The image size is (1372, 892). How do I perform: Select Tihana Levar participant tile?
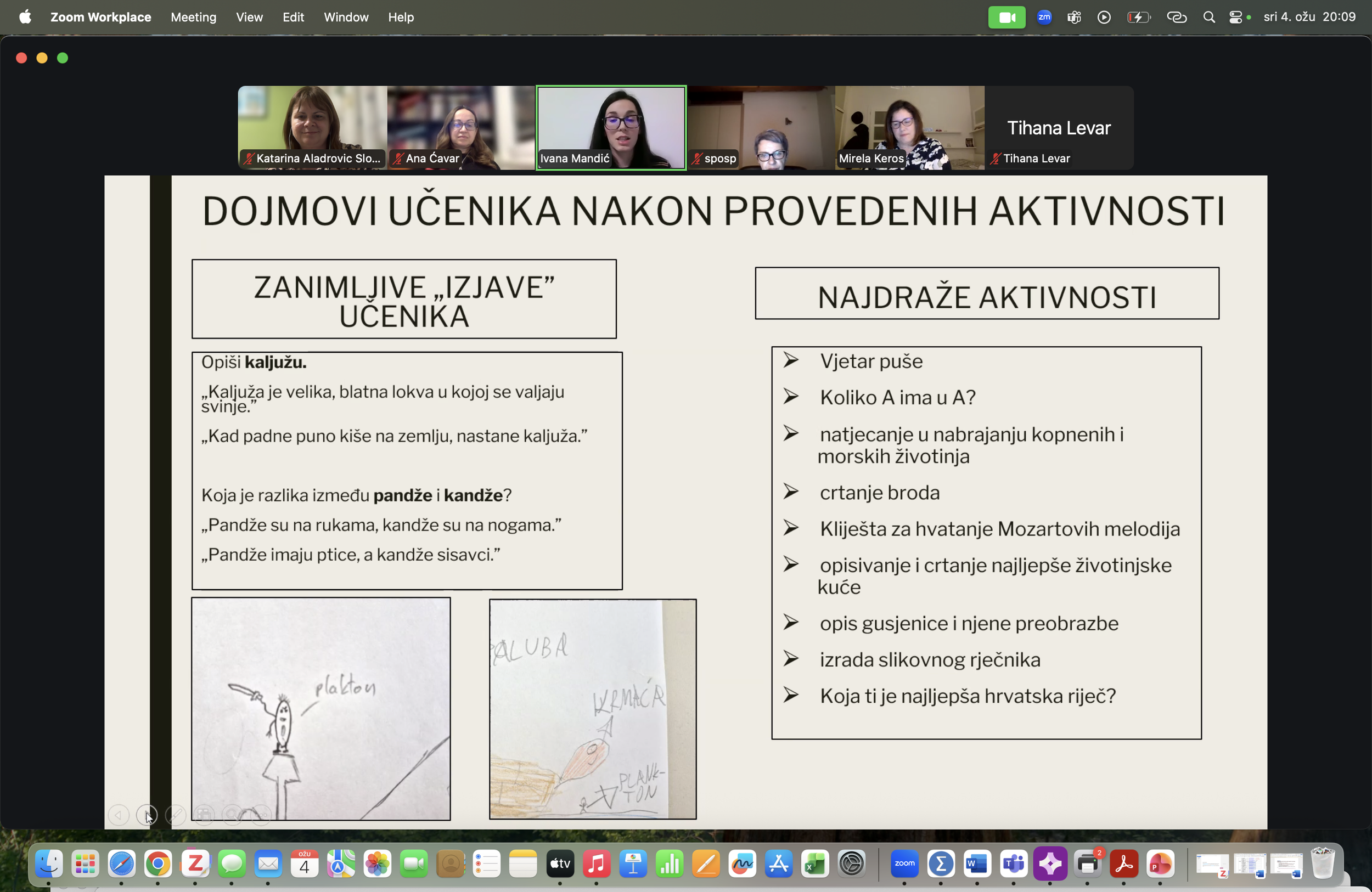(x=1059, y=127)
